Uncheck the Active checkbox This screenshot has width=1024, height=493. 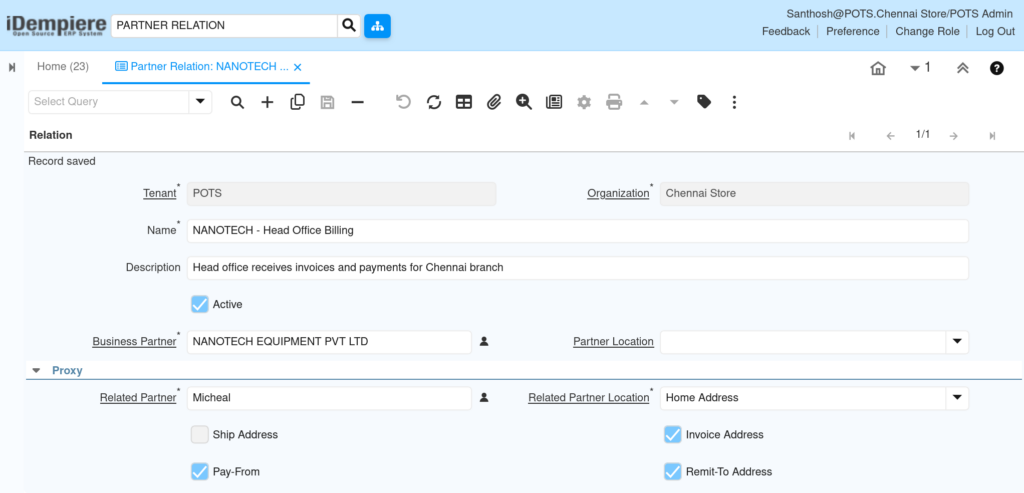[x=200, y=304]
